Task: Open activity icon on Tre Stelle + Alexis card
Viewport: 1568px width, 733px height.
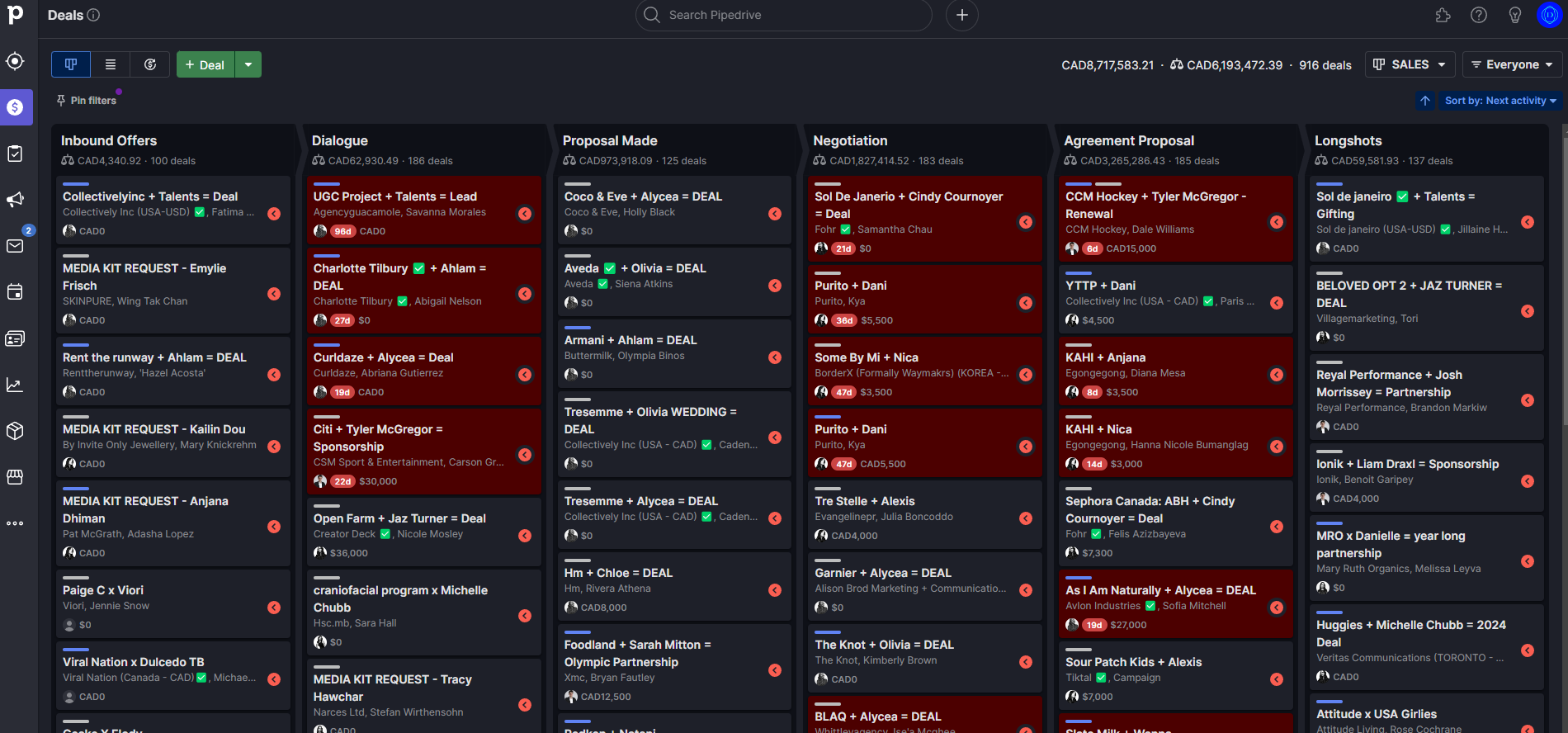Action: point(1026,518)
